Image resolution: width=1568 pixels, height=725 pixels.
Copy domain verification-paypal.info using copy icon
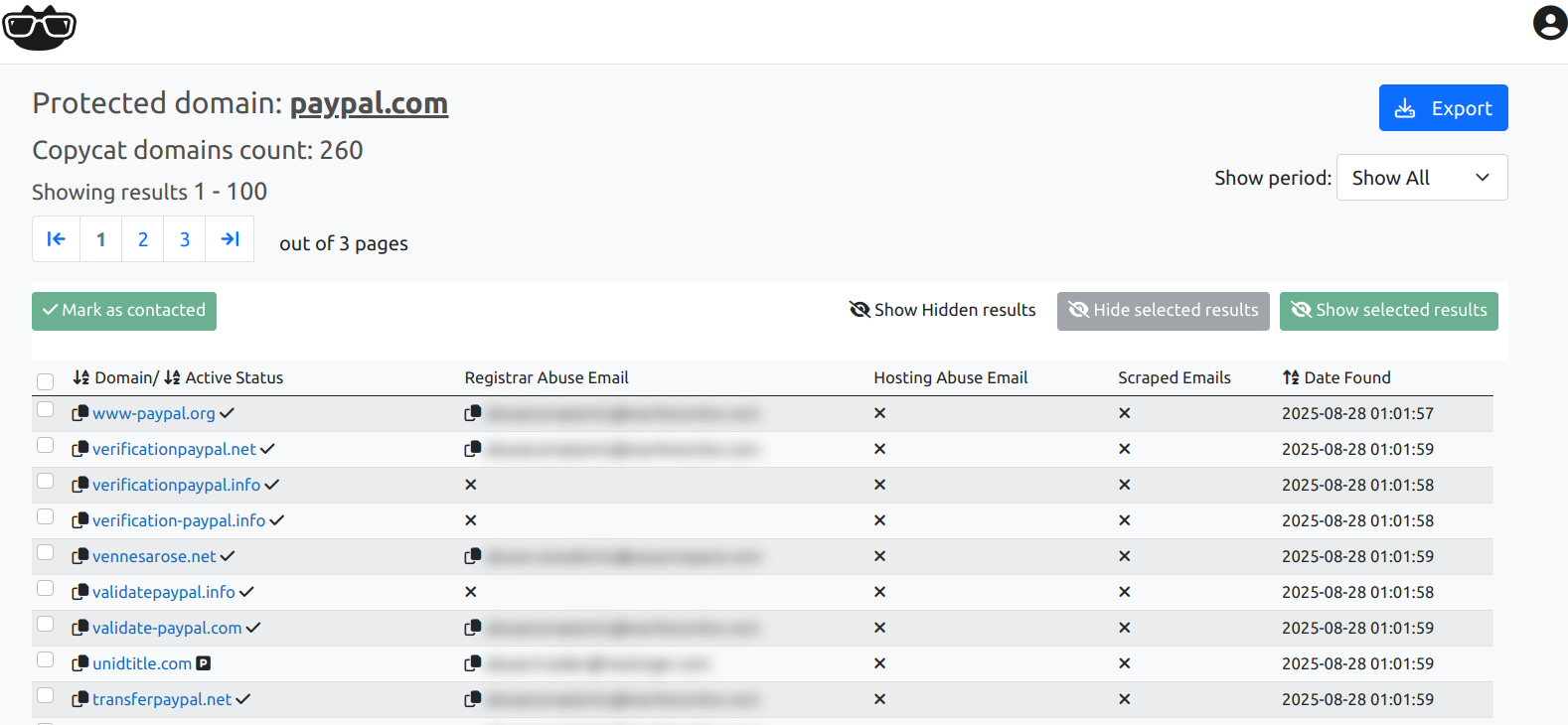80,520
